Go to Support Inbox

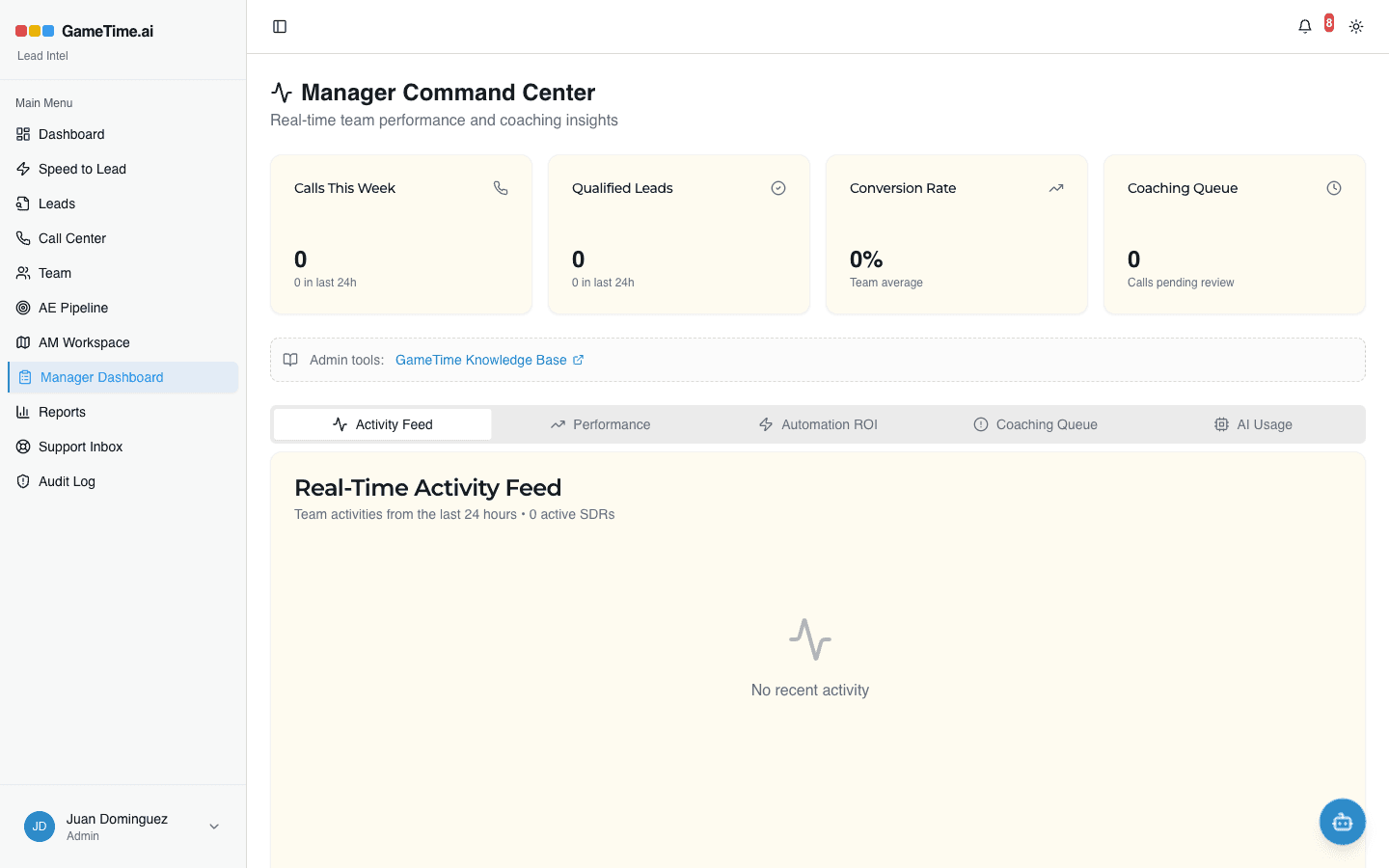click(x=123, y=447)
